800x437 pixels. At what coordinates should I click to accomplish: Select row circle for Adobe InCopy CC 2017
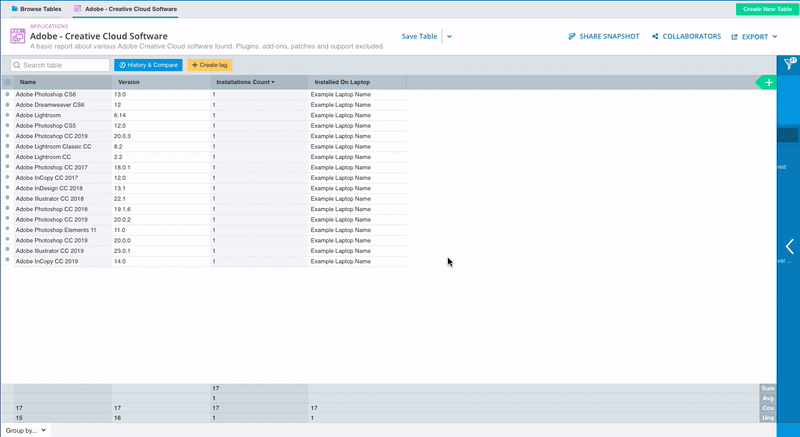[x=7, y=177]
